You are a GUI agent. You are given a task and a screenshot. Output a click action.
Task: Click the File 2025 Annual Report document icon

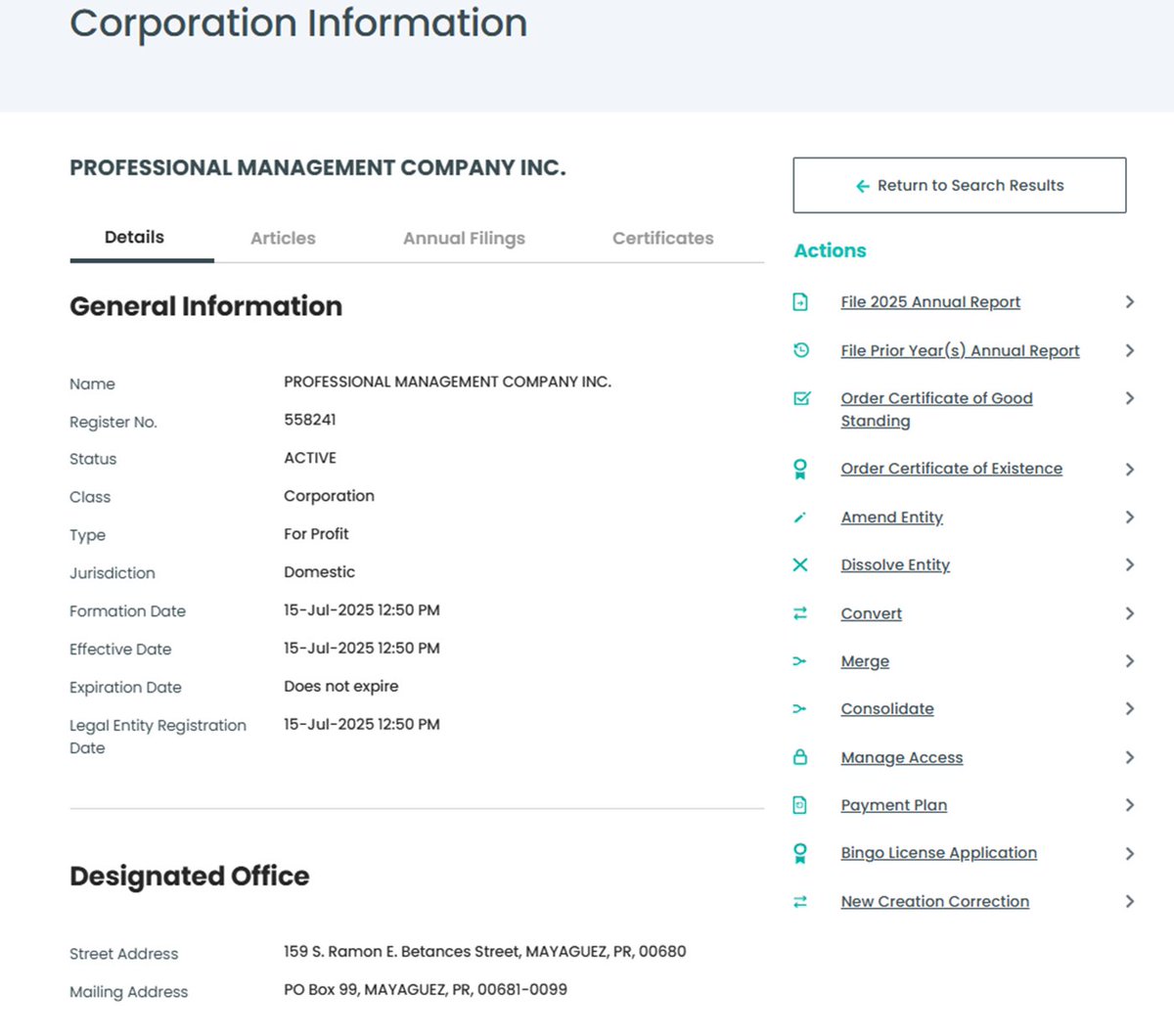(x=800, y=302)
